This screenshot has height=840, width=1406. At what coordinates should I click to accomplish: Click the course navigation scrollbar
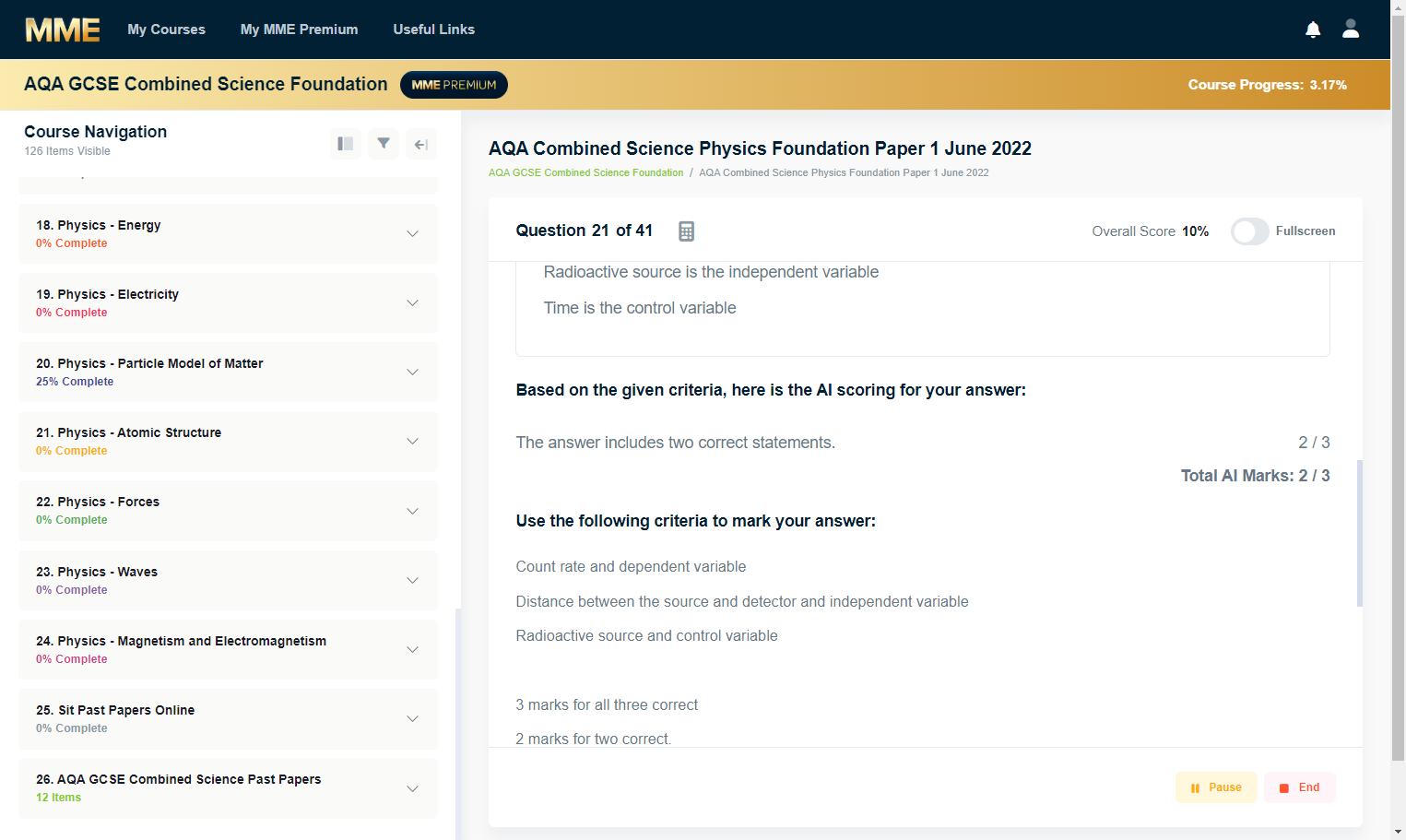(458, 724)
